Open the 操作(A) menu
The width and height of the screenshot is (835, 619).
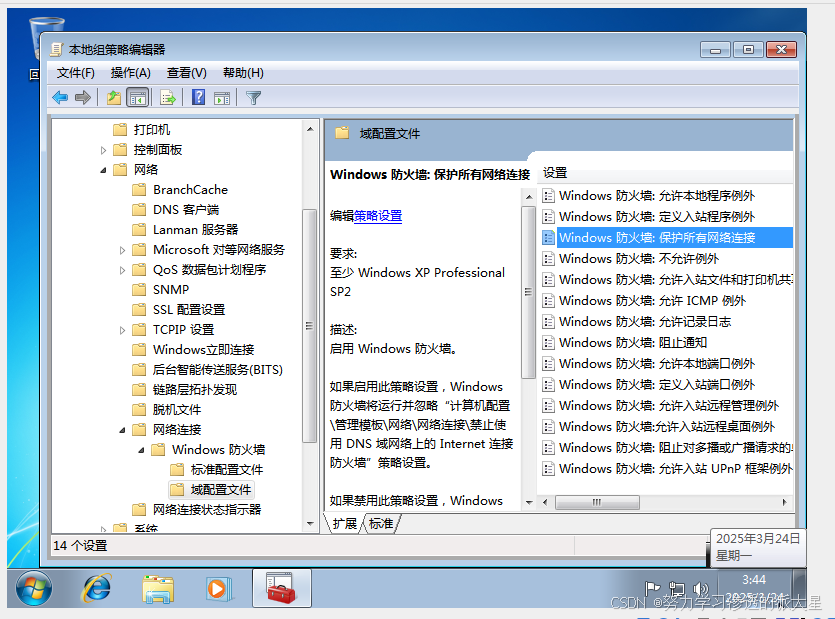(130, 73)
